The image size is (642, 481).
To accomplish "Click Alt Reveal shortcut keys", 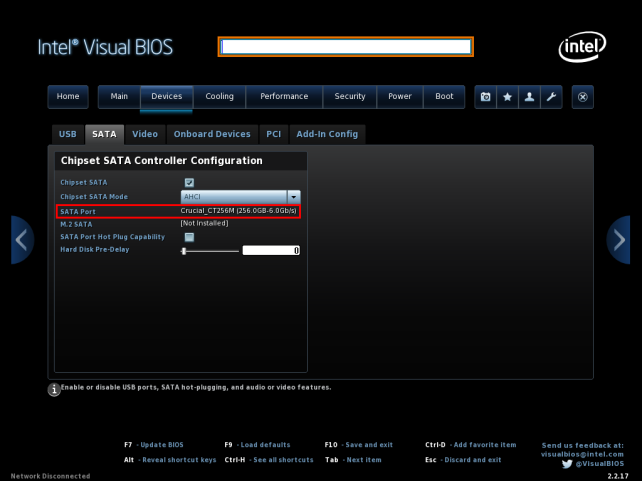I will click(170, 460).
